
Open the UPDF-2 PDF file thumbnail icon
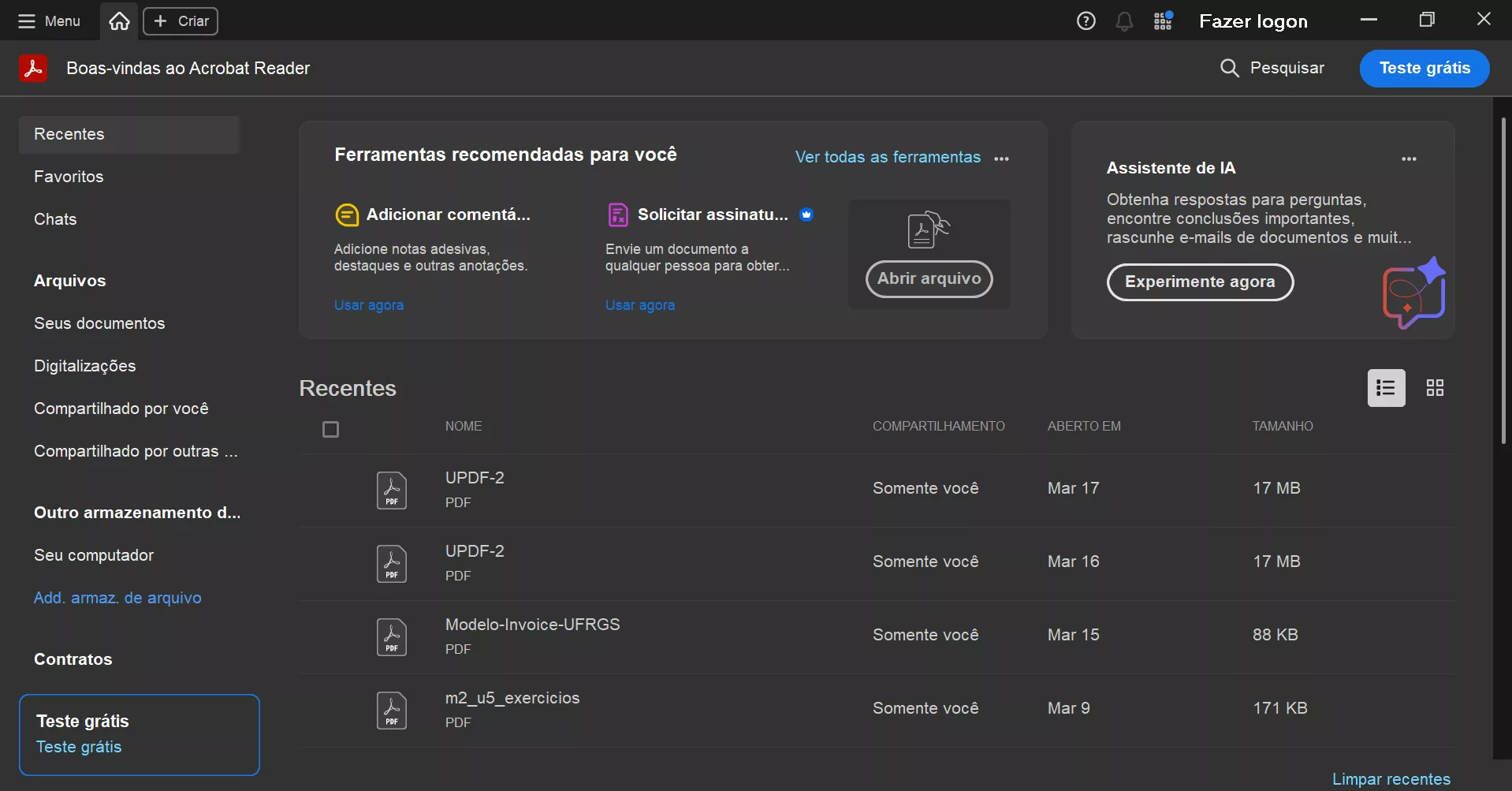(x=392, y=490)
